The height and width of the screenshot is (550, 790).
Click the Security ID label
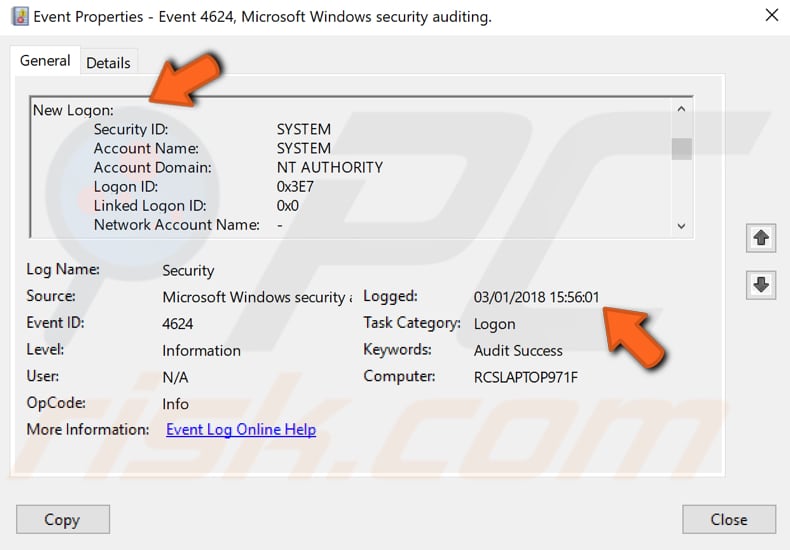130,129
